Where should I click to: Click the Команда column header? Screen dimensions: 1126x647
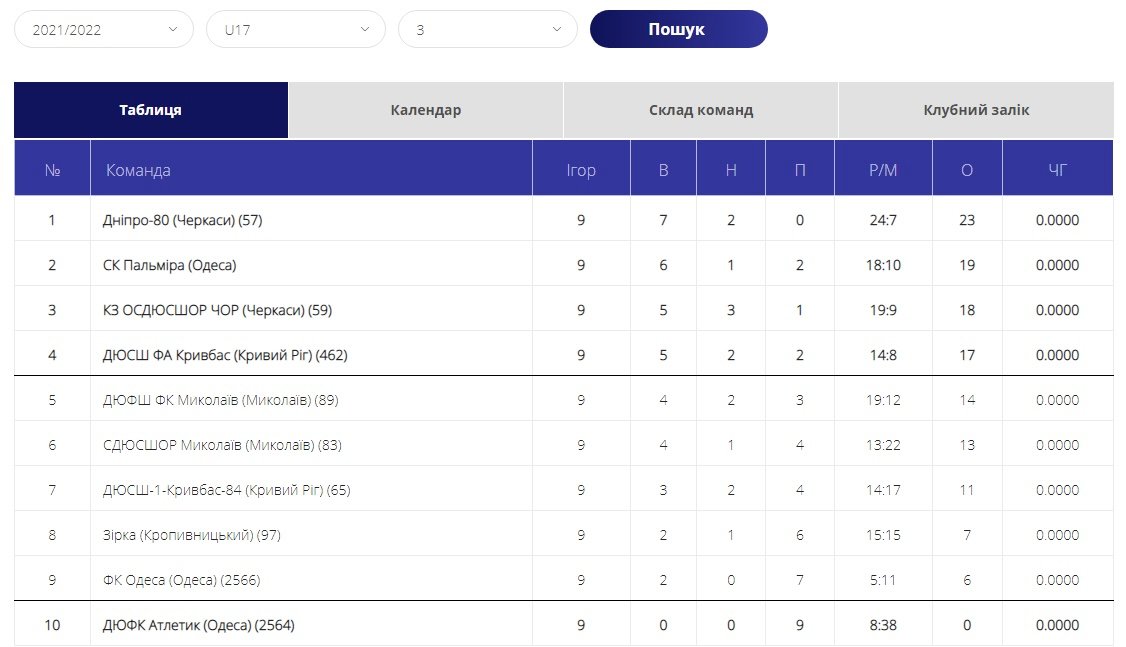(x=138, y=170)
